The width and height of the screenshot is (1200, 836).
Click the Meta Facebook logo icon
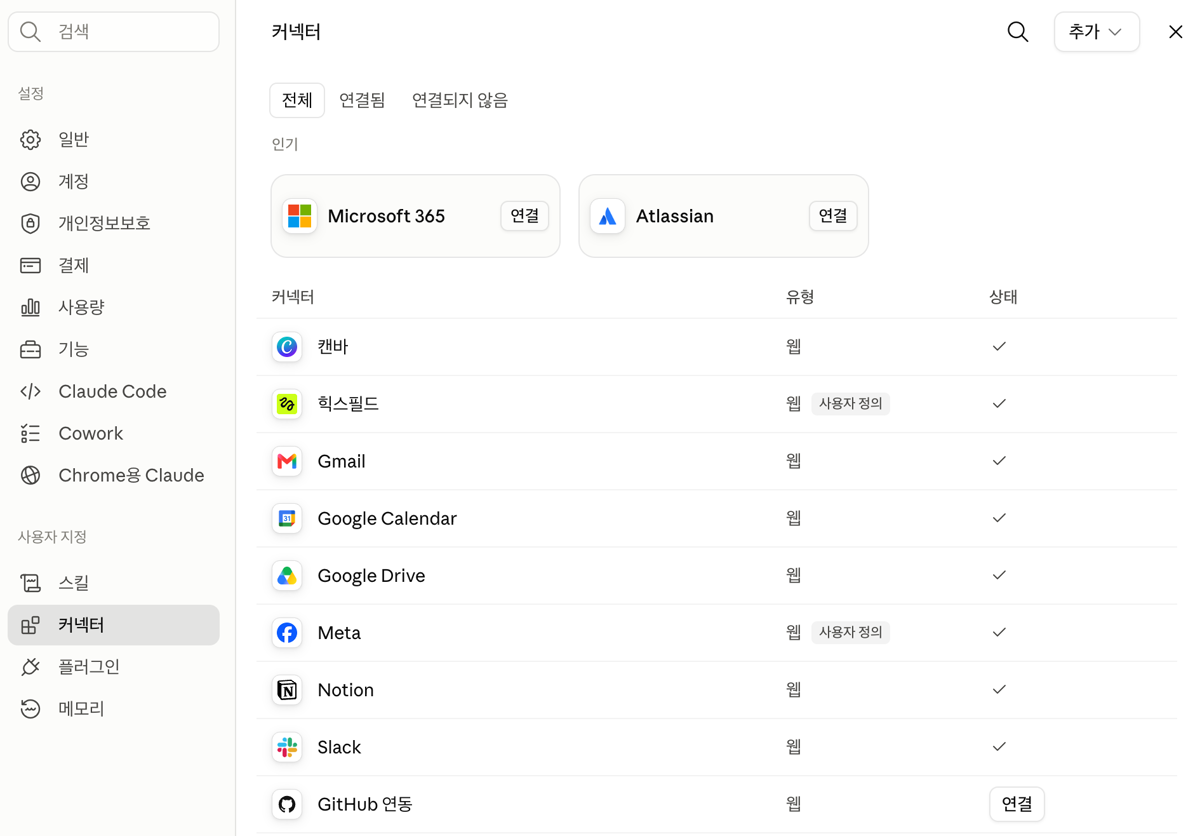tap(287, 633)
